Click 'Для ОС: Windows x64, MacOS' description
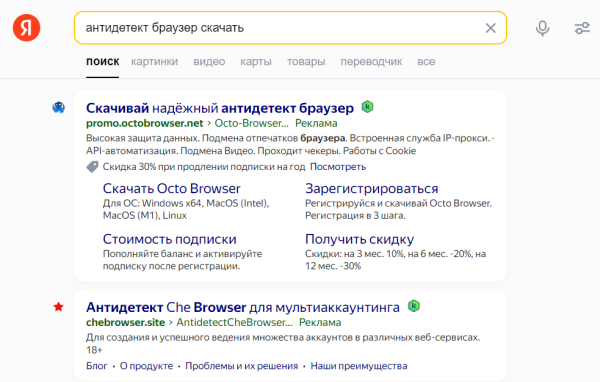600x382 pixels. (x=186, y=209)
